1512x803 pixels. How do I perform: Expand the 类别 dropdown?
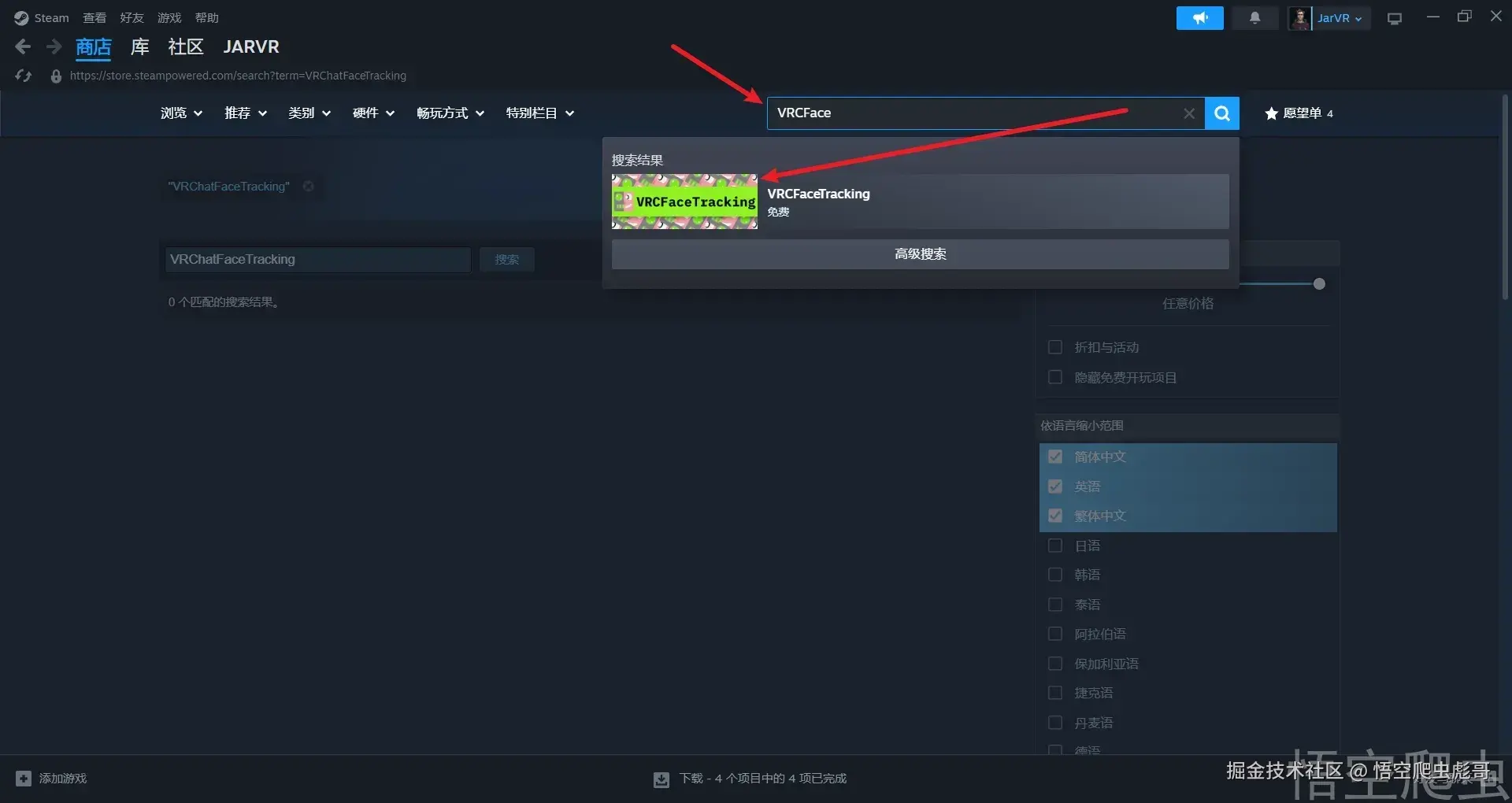click(309, 113)
